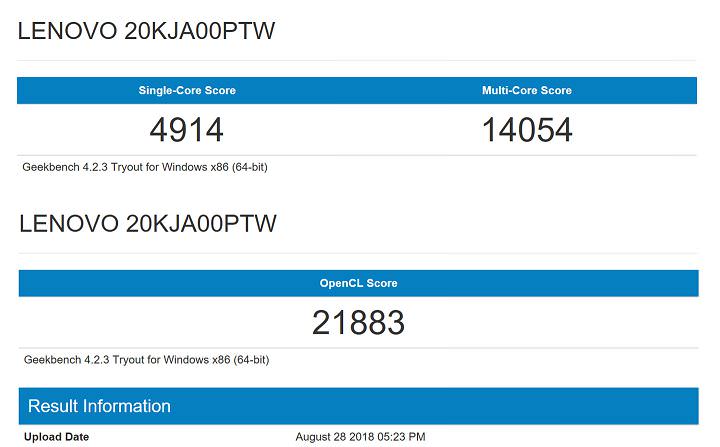
Task: Click the Multi-Core Score column header
Action: 527,90
